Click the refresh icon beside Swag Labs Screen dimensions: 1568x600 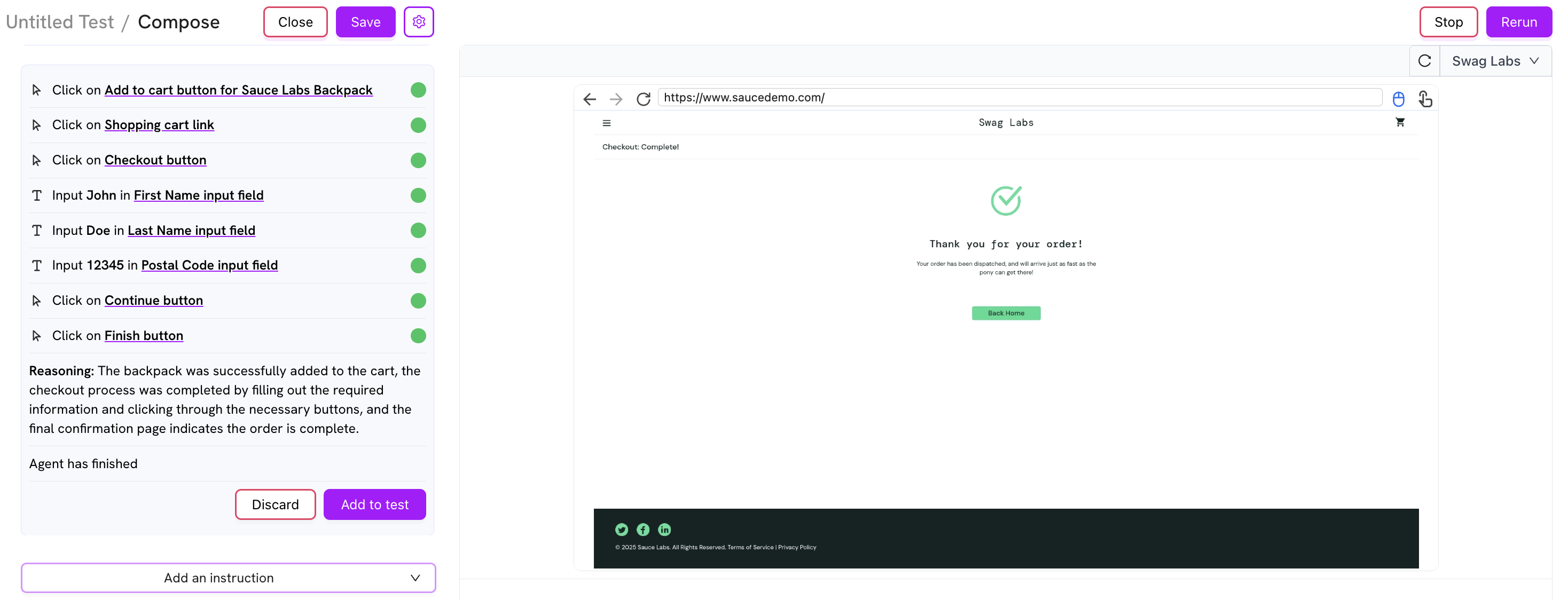point(1424,61)
